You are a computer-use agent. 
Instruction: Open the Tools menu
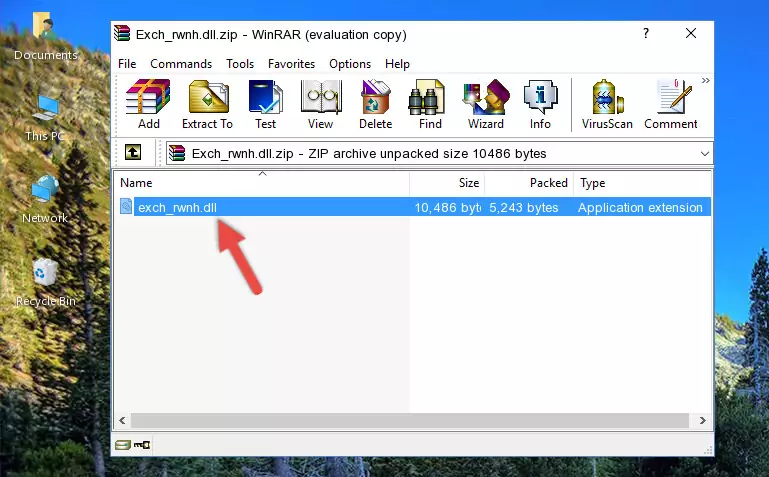tap(240, 64)
